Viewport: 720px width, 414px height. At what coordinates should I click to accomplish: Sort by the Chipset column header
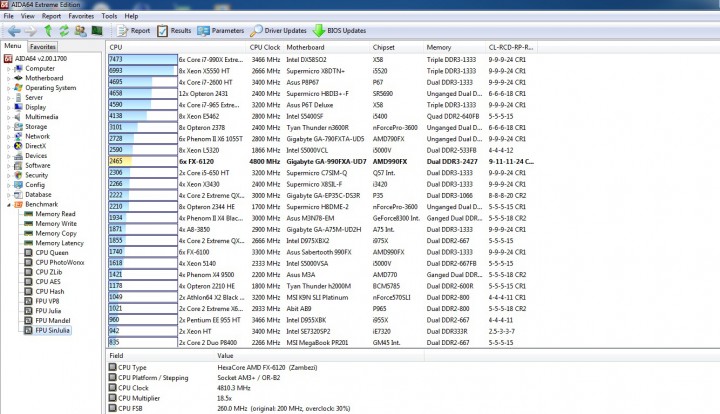tap(396, 47)
